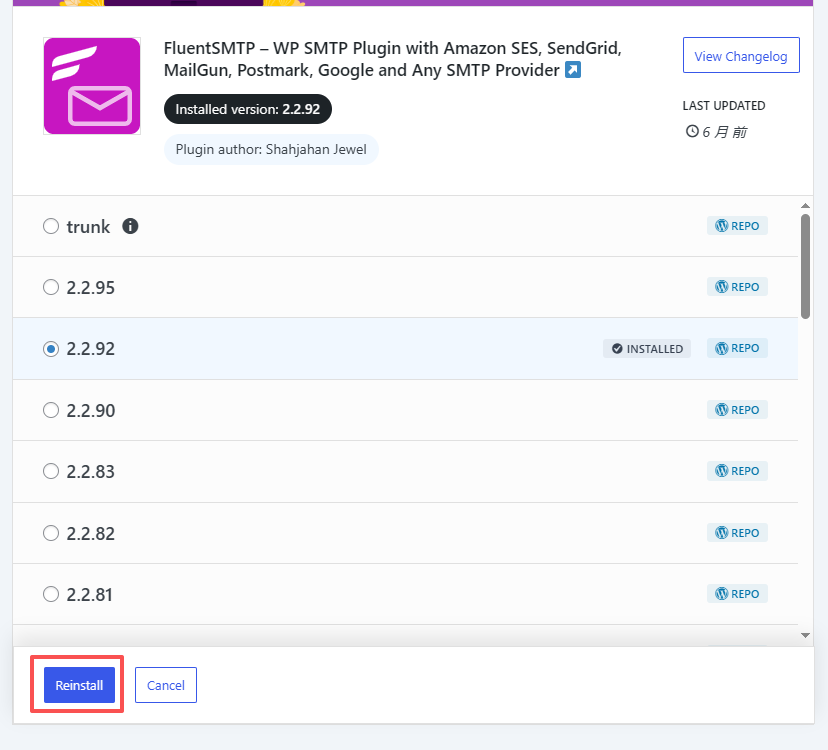Click the version list scrollbar thumb
Viewport: 828px width, 750px height.
805,266
